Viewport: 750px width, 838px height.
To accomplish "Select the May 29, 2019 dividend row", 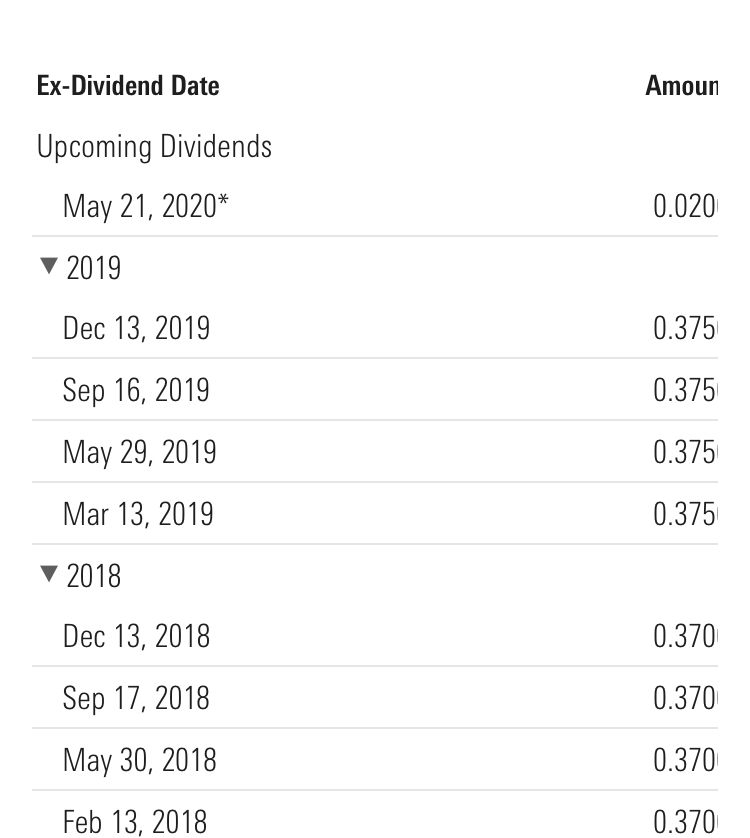I will click(139, 452).
